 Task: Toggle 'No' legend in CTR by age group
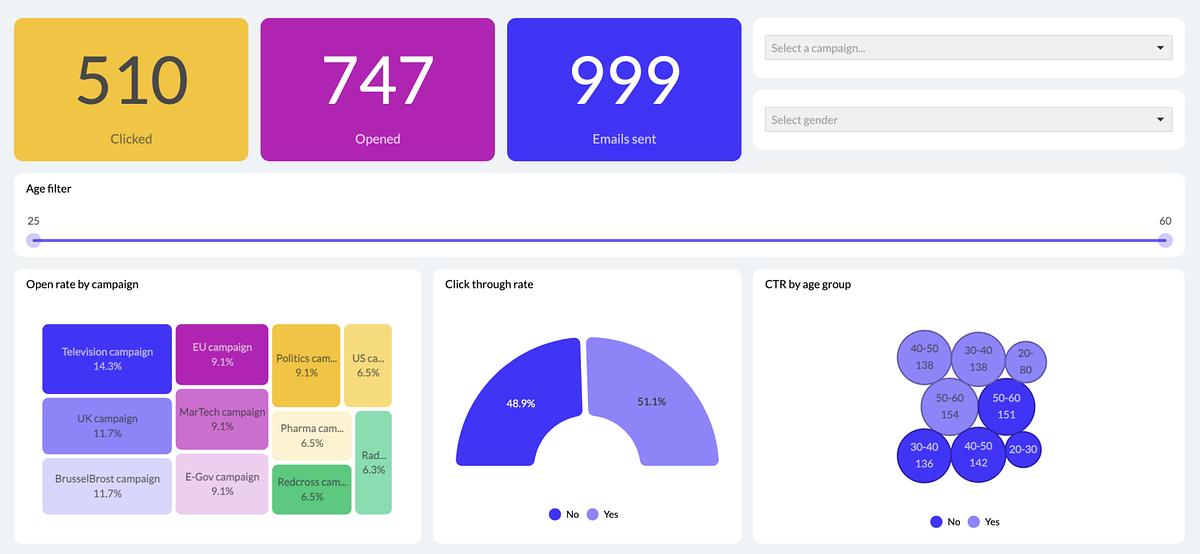945,522
